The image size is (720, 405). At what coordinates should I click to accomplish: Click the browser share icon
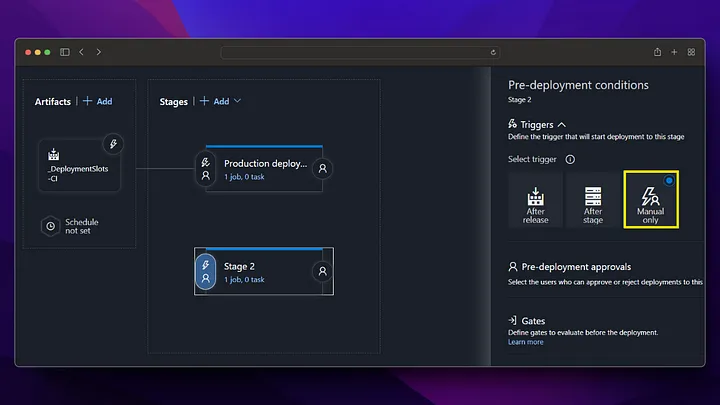point(658,52)
